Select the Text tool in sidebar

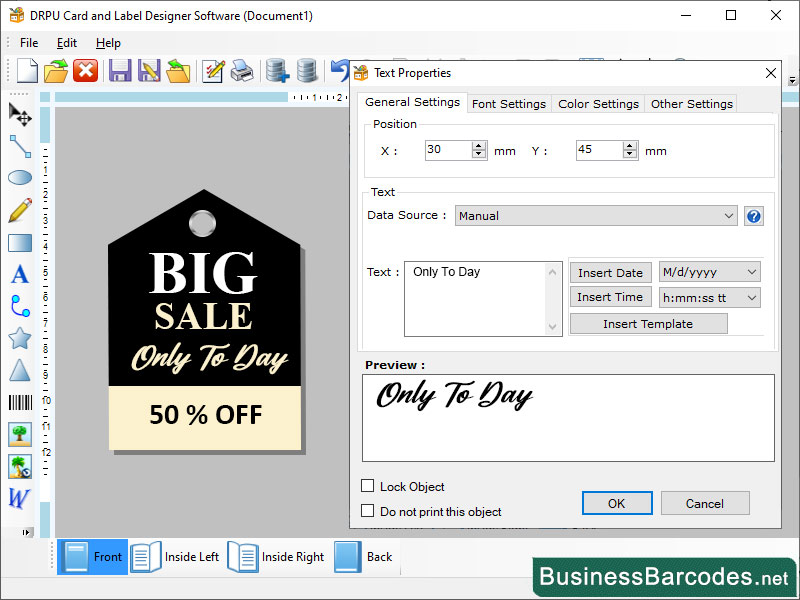pyautogui.click(x=18, y=274)
